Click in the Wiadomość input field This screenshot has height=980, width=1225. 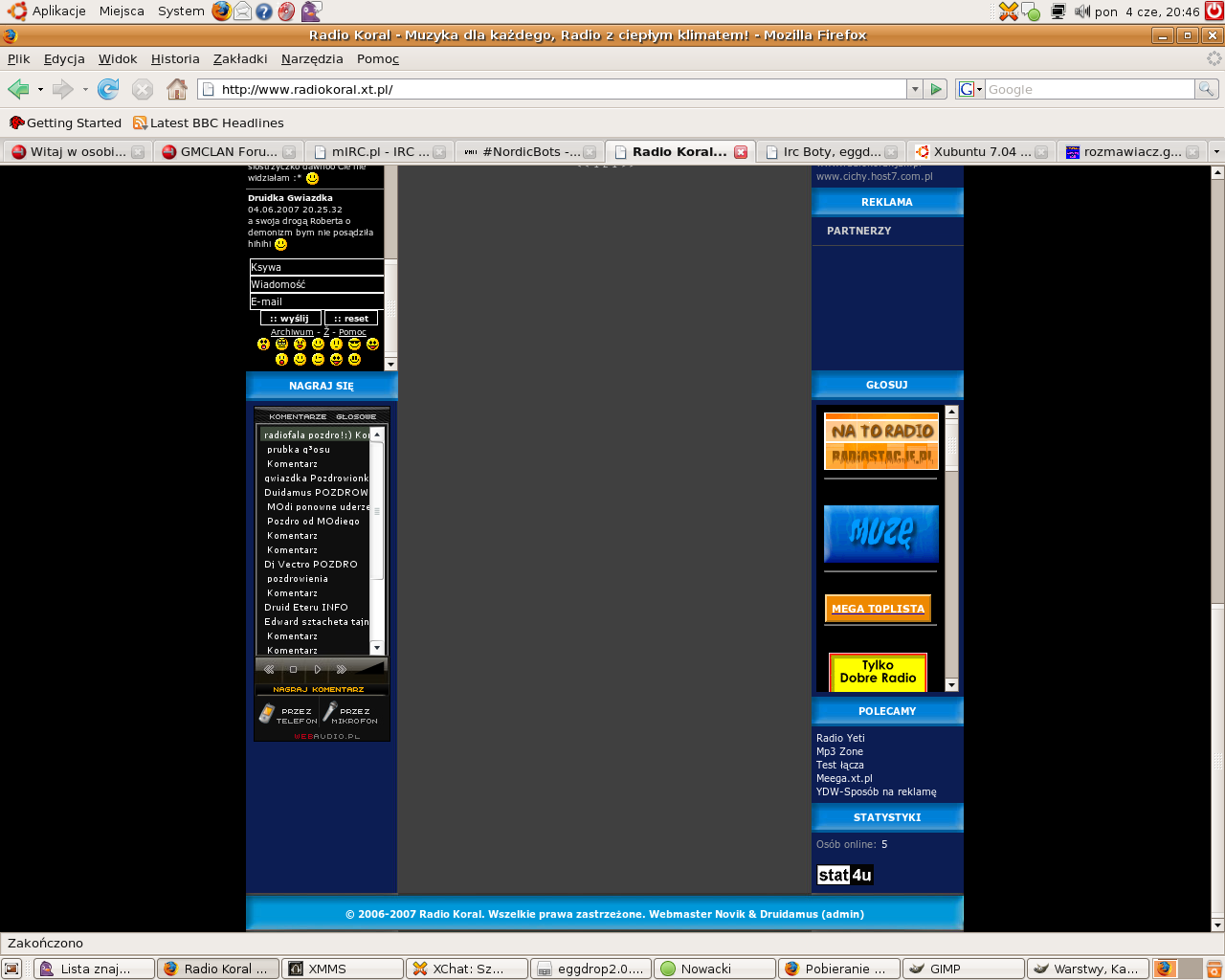tap(317, 284)
